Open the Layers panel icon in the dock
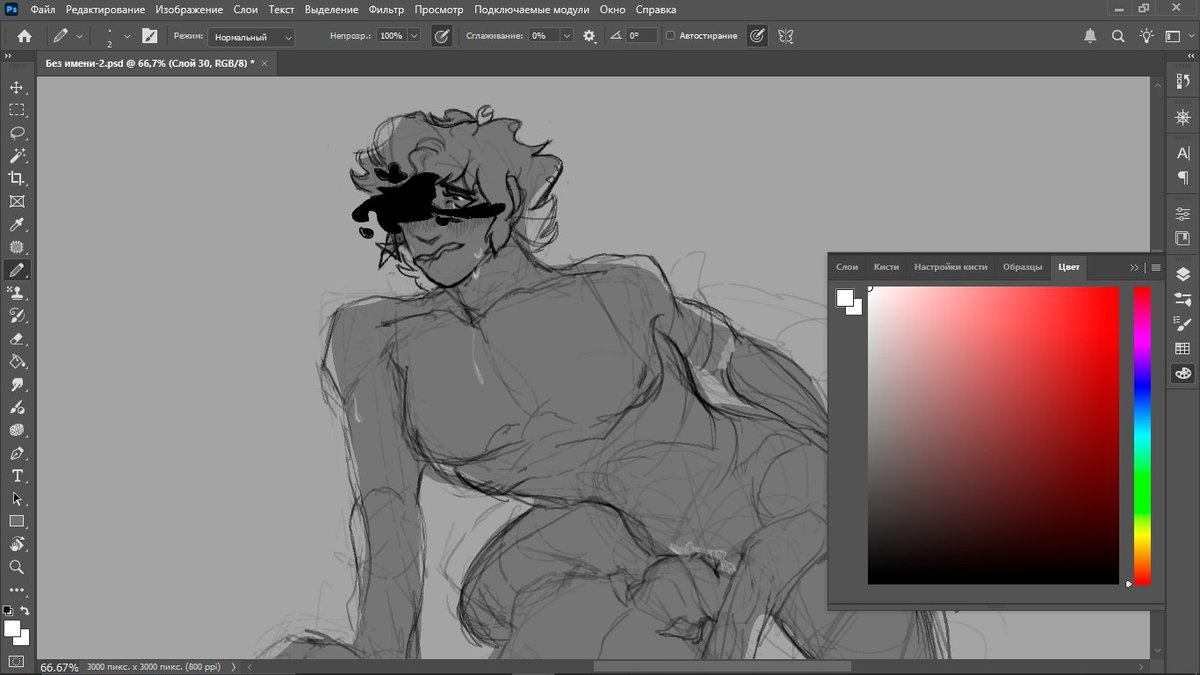 pos(1183,274)
